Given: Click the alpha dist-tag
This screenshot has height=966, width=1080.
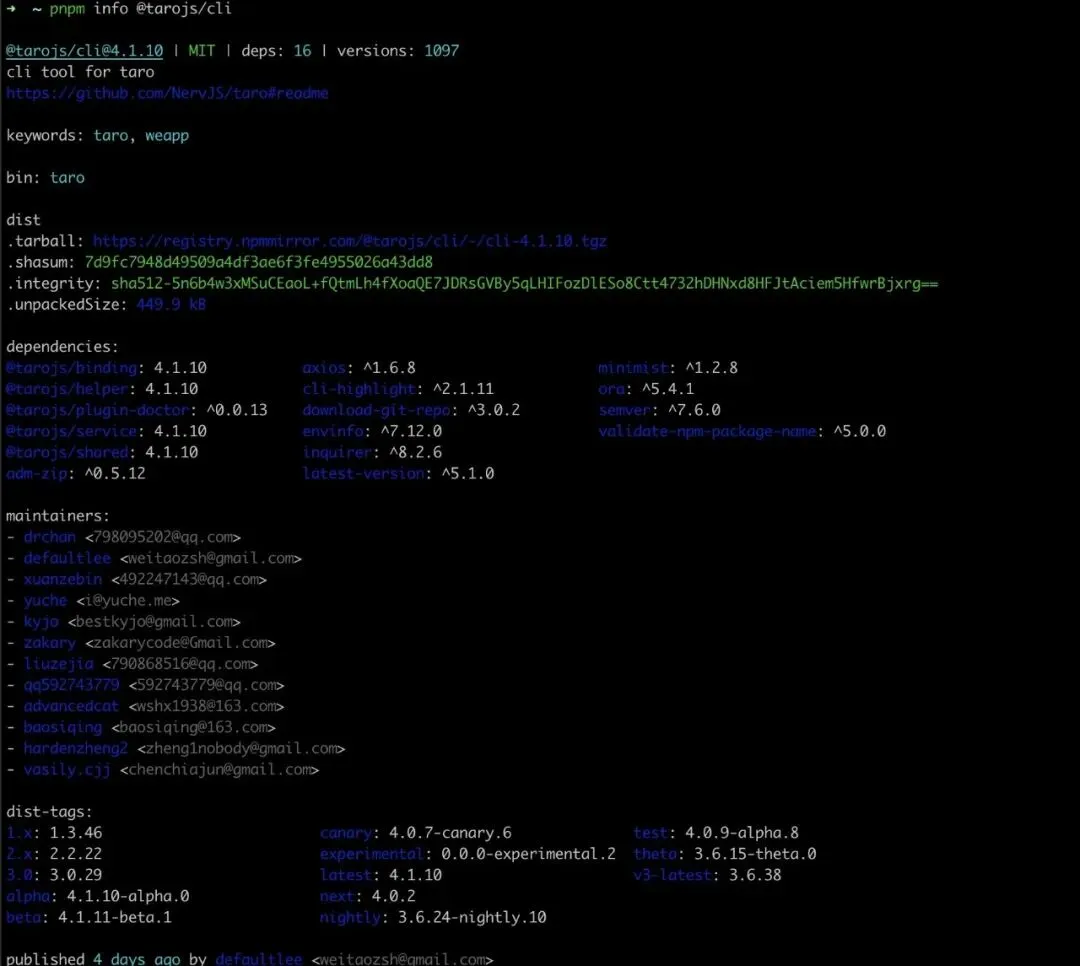Looking at the screenshot, I should coord(28,896).
